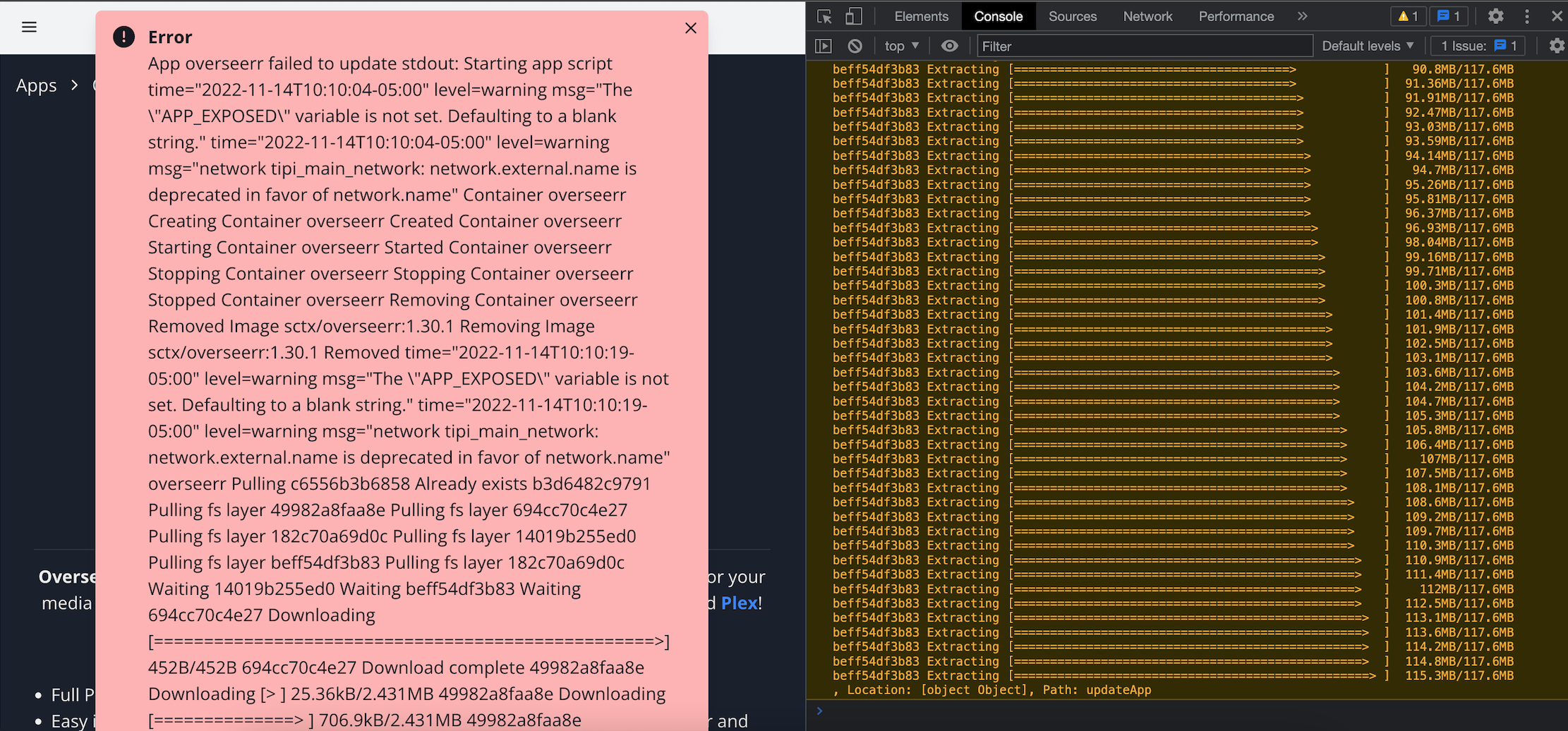Open console settings gear
Image resolution: width=1568 pixels, height=731 pixels.
[1557, 45]
